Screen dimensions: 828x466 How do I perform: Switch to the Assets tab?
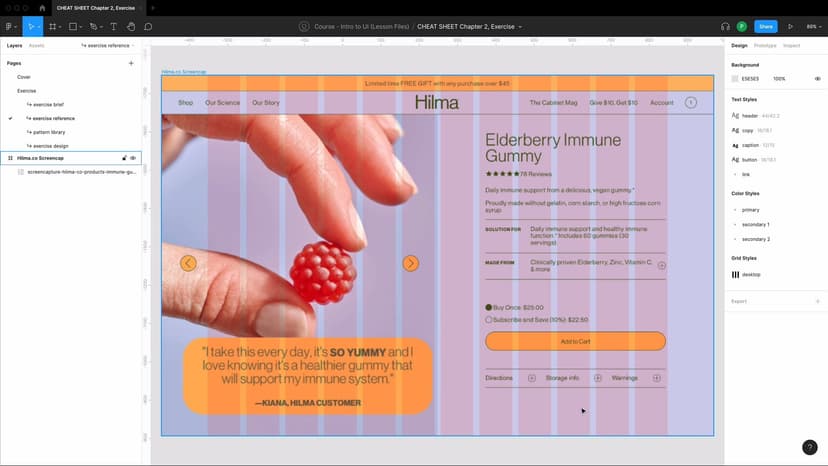36,45
